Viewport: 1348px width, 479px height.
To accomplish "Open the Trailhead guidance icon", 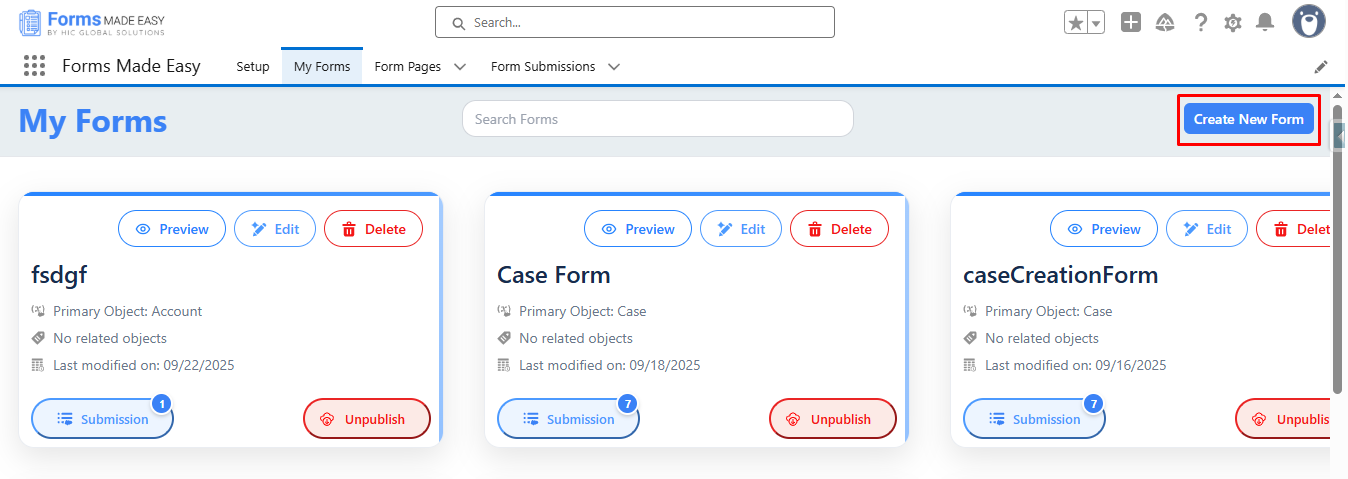I will point(1165,22).
